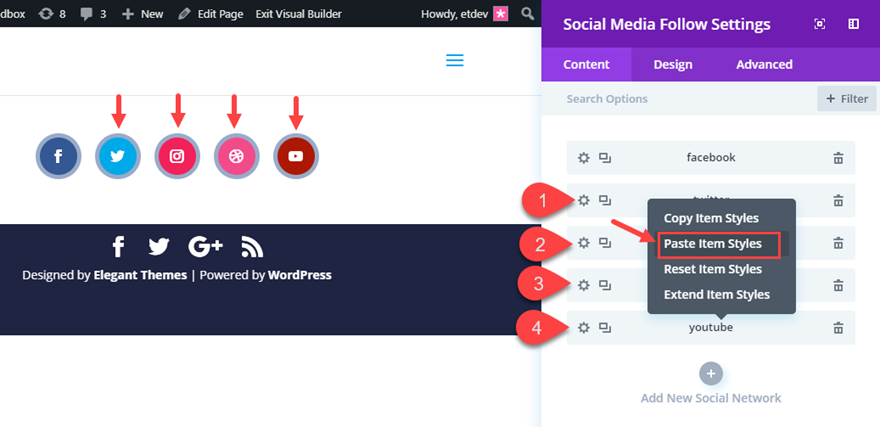880x427 pixels.
Task: Choose Paste Item Styles from context menu
Action: click(x=713, y=244)
